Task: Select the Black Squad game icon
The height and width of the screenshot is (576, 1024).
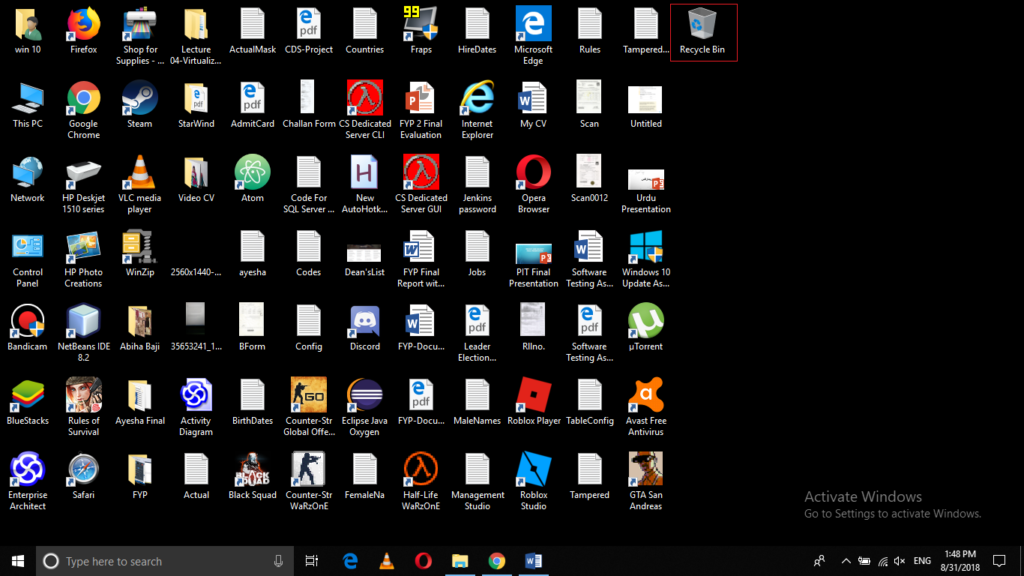Action: (x=252, y=476)
